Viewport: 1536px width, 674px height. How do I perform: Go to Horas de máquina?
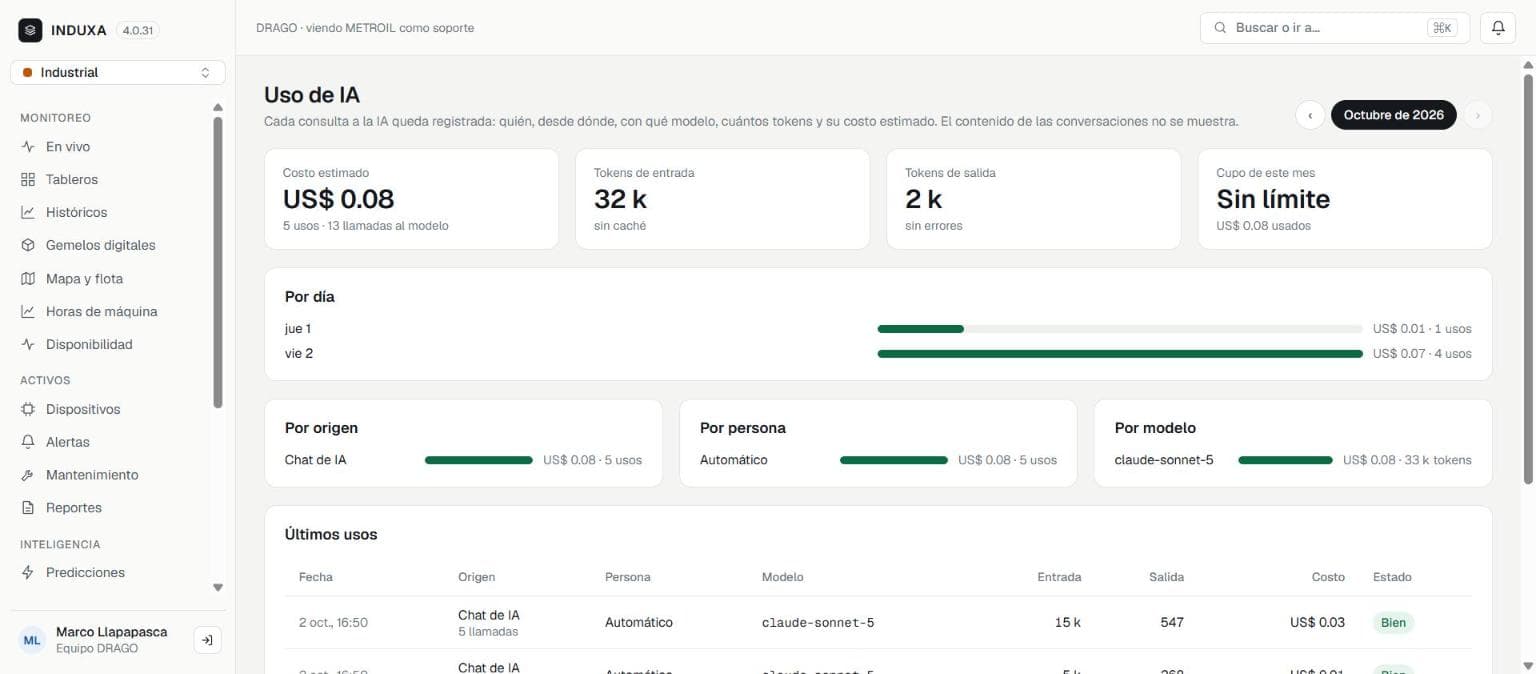pos(110,312)
